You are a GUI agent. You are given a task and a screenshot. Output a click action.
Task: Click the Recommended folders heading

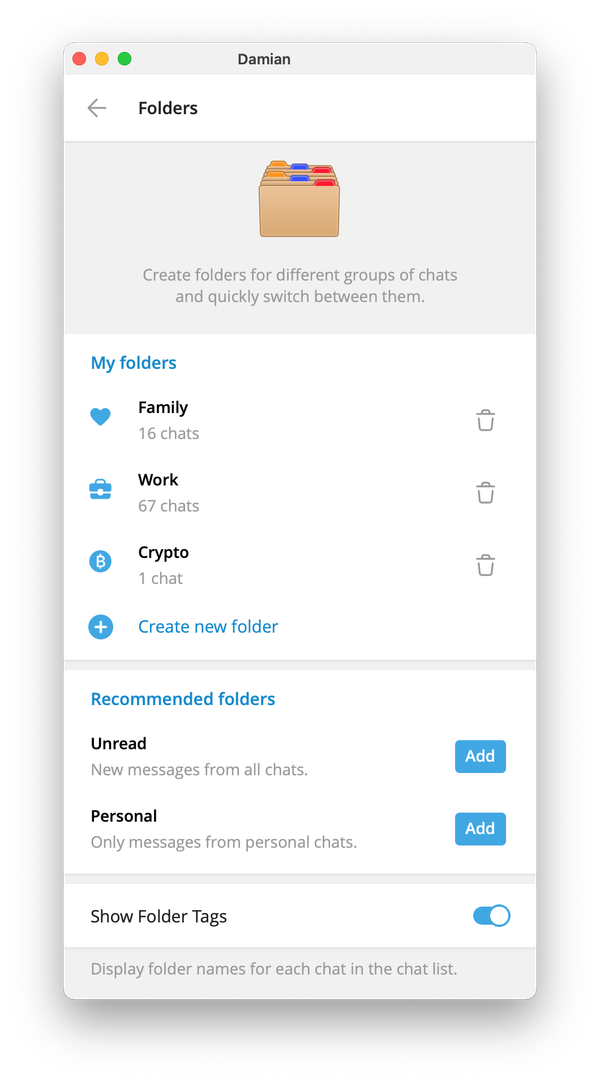(183, 698)
